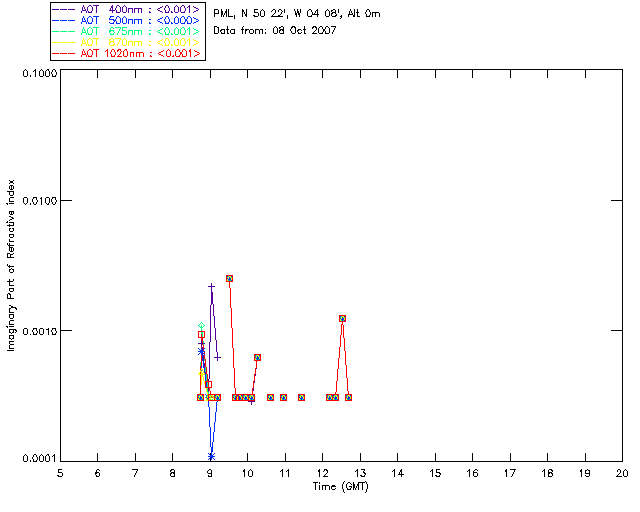This screenshot has height=512, width=640.
Task: Click x-axis tick label 14
Action: tap(398, 473)
